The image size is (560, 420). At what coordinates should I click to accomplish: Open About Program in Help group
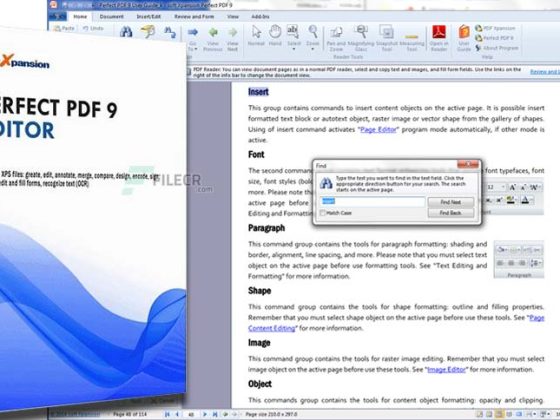(497, 48)
